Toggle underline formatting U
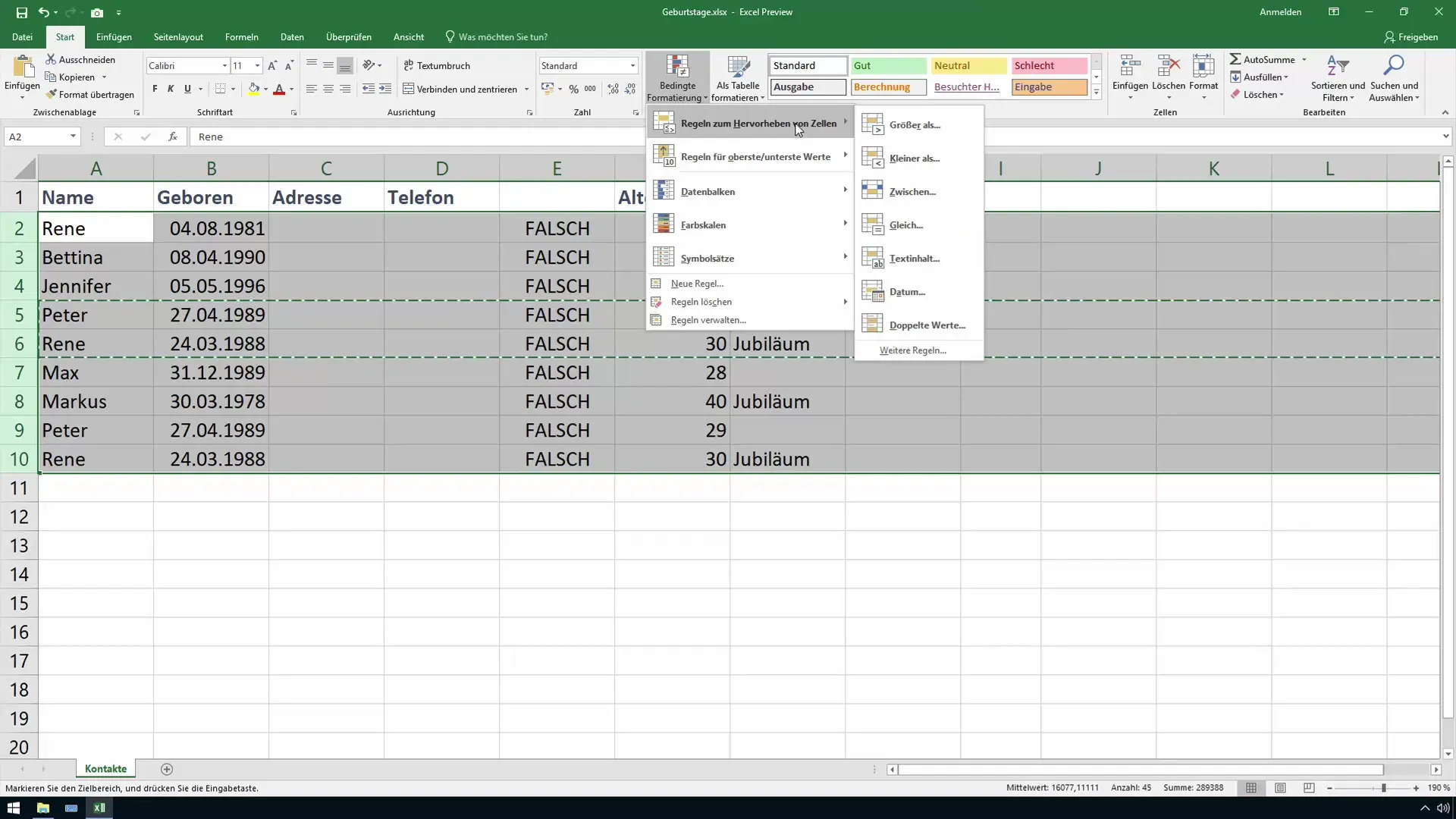Viewport: 1456px width, 819px height. pos(187,89)
